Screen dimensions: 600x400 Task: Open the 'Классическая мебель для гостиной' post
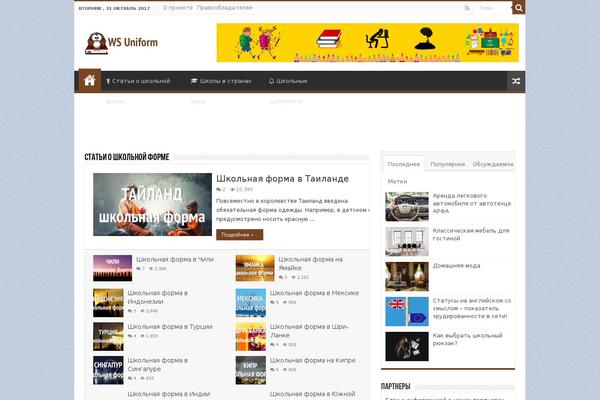tap(471, 234)
